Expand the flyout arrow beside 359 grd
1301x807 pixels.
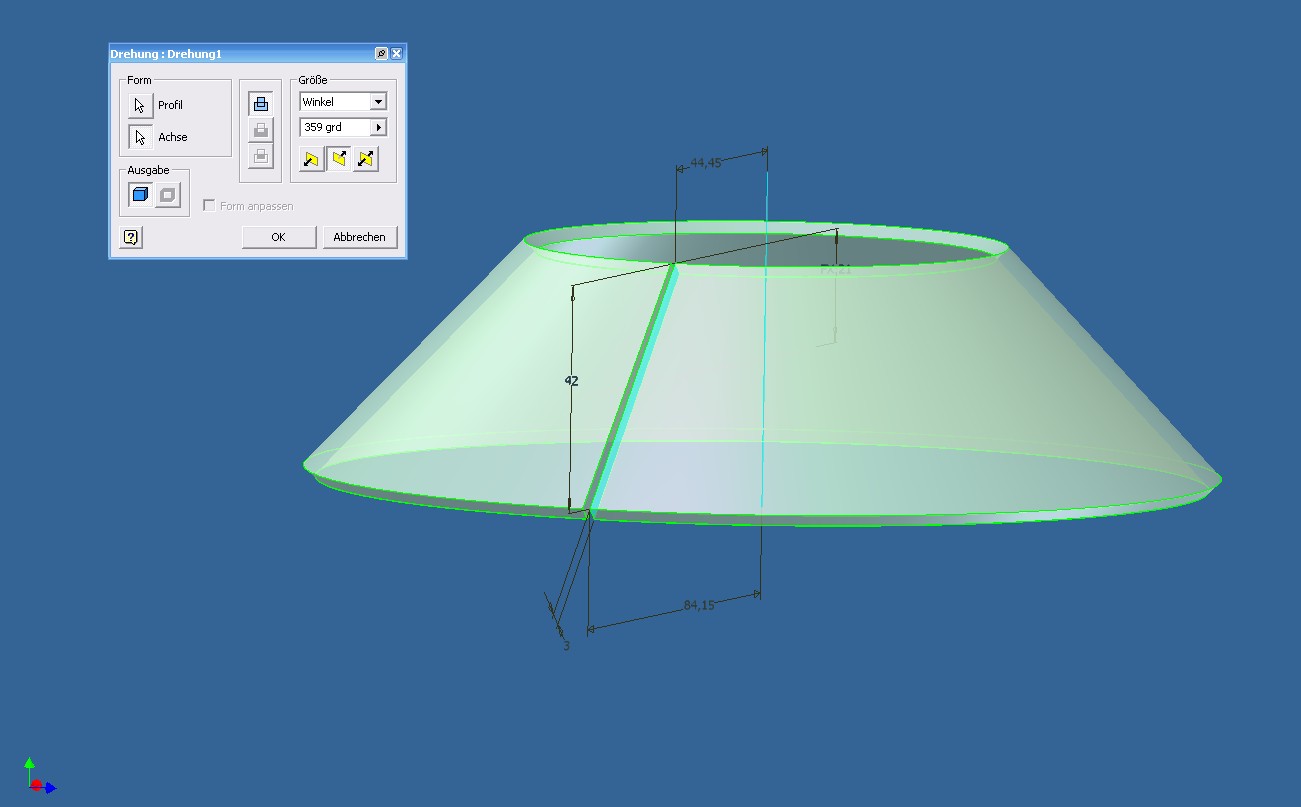378,128
